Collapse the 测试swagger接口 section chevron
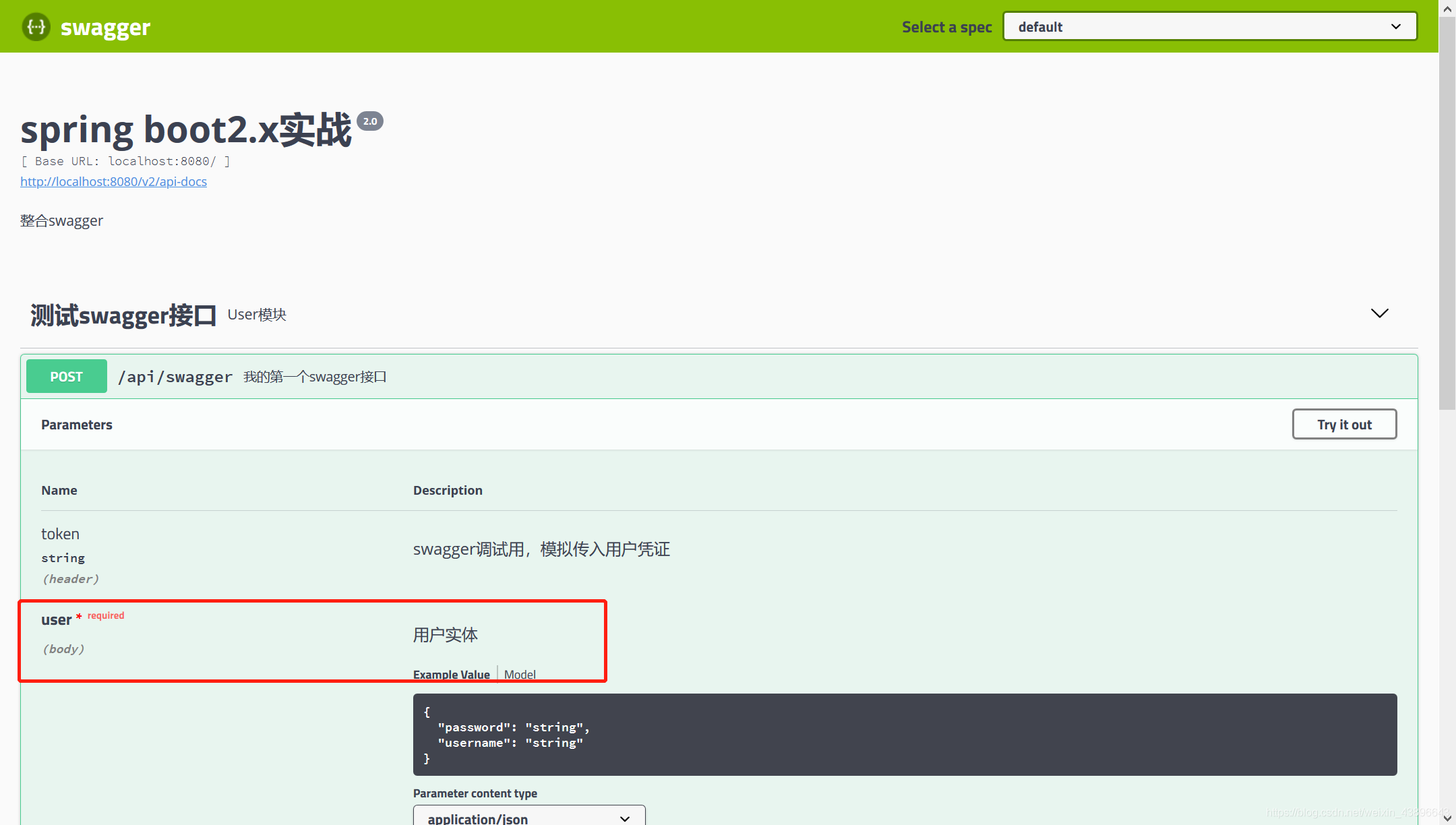The image size is (1456, 825). (x=1379, y=313)
